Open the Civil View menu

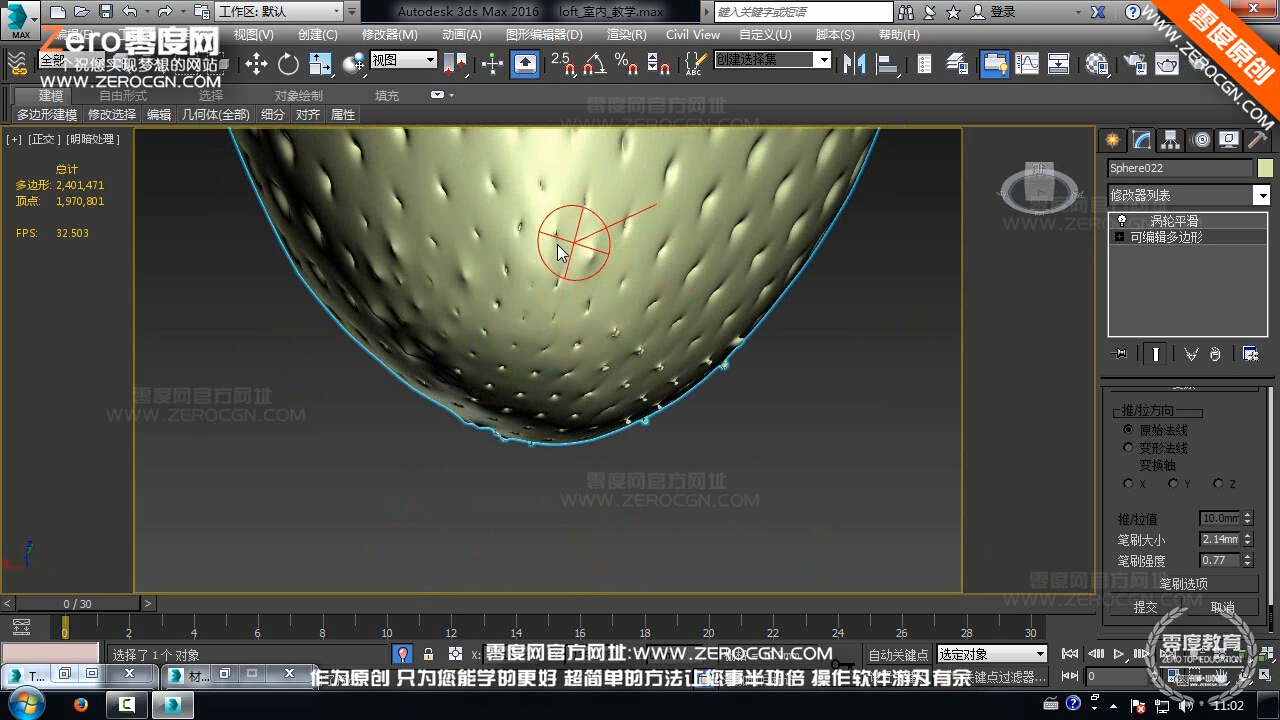(693, 34)
